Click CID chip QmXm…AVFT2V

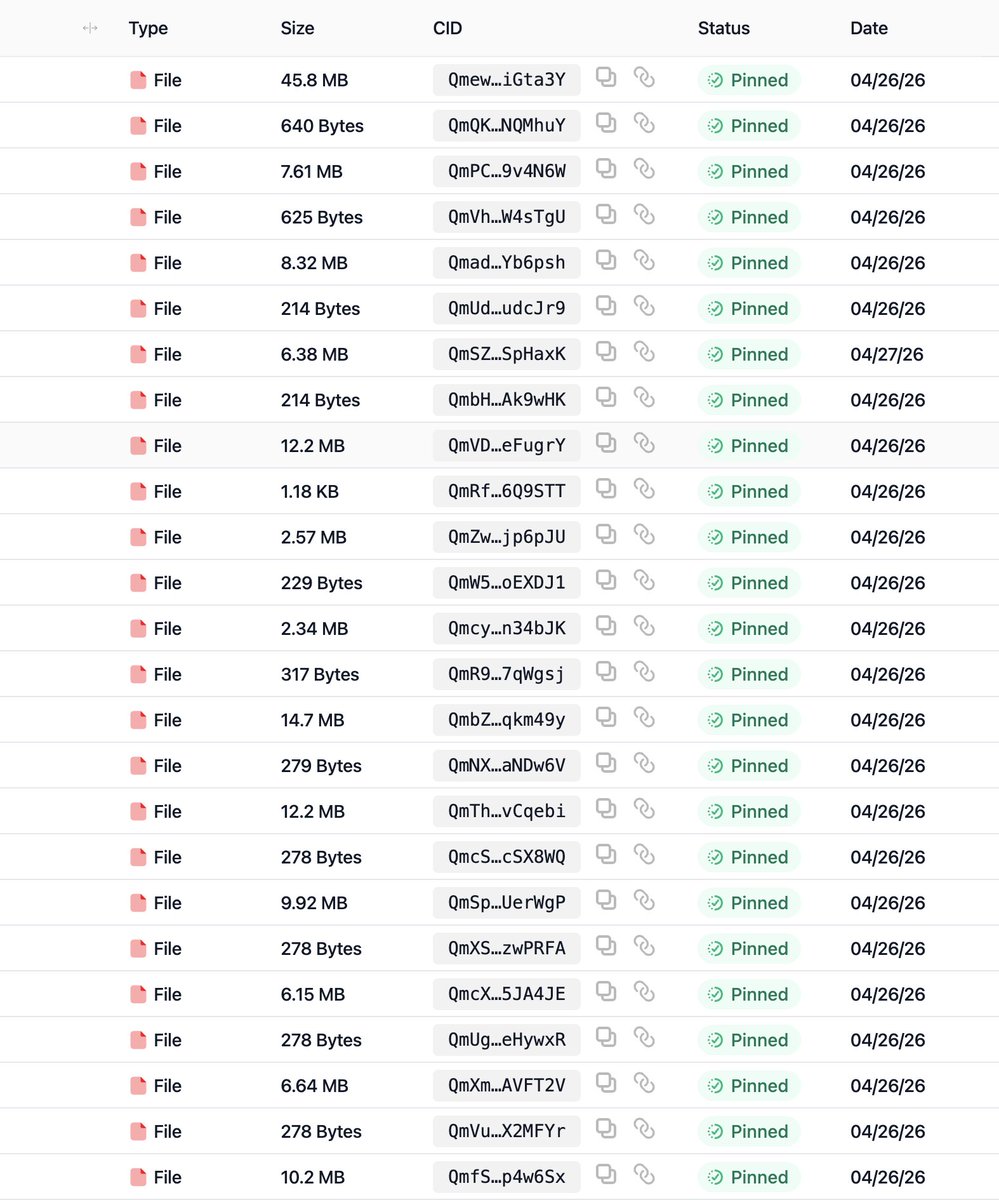tap(507, 1086)
